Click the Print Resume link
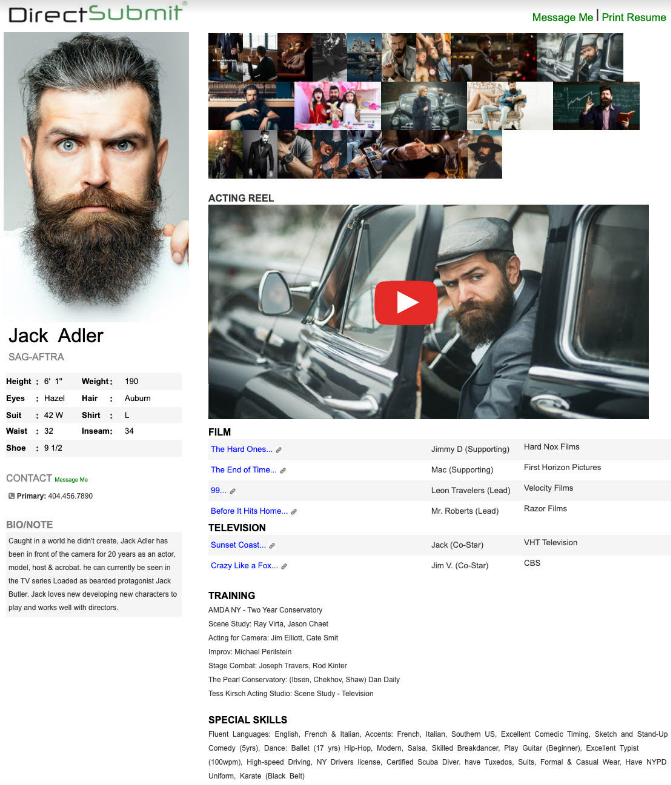Image resolution: width=671 pixels, height=785 pixels. pyautogui.click(x=633, y=17)
